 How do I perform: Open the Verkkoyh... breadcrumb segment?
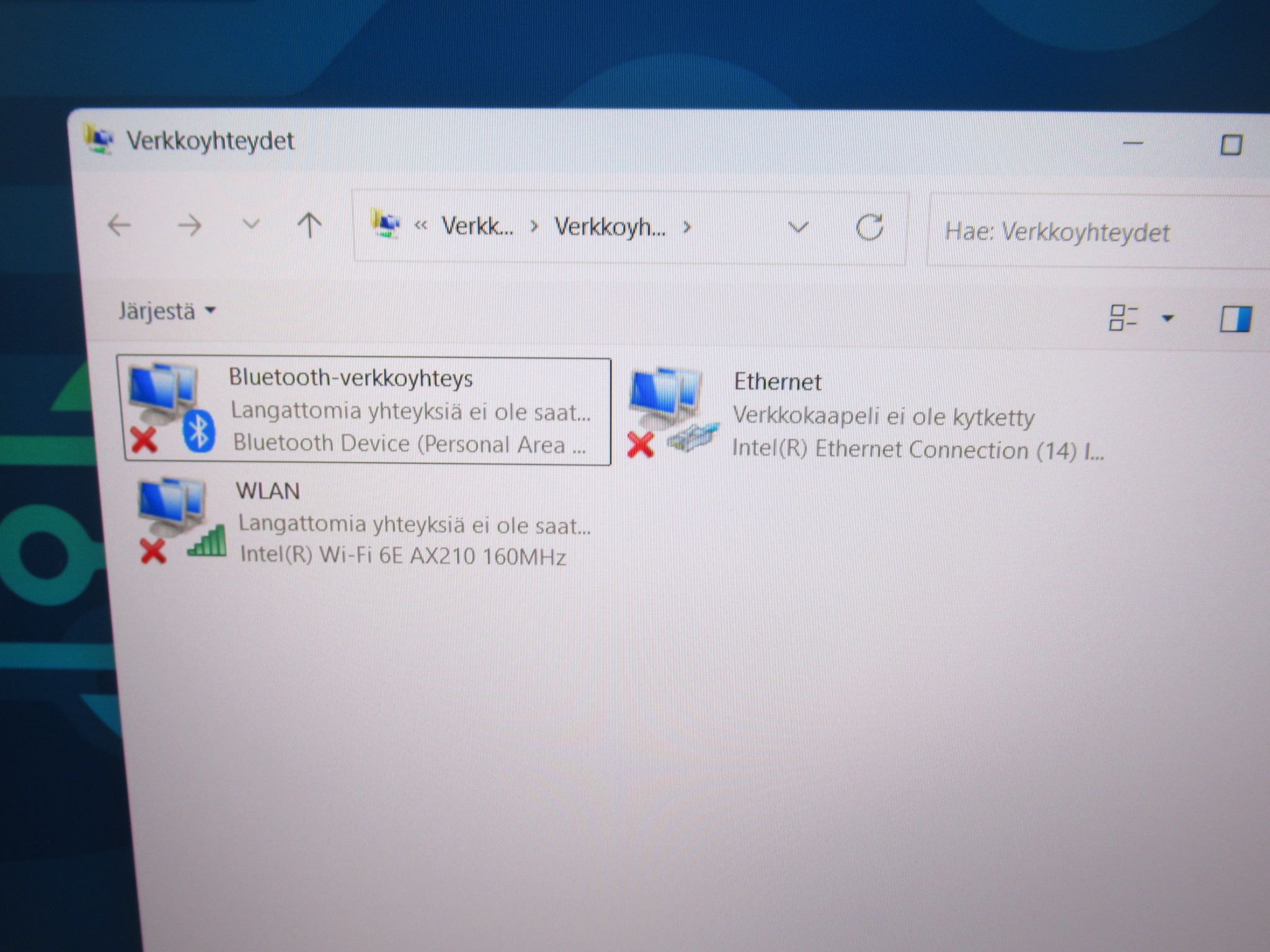(x=610, y=227)
